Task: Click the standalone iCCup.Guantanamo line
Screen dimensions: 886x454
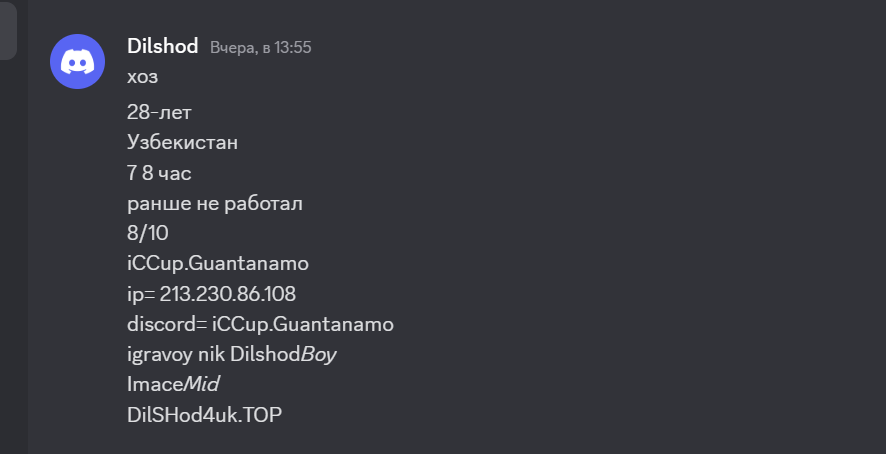Action: tap(218, 264)
